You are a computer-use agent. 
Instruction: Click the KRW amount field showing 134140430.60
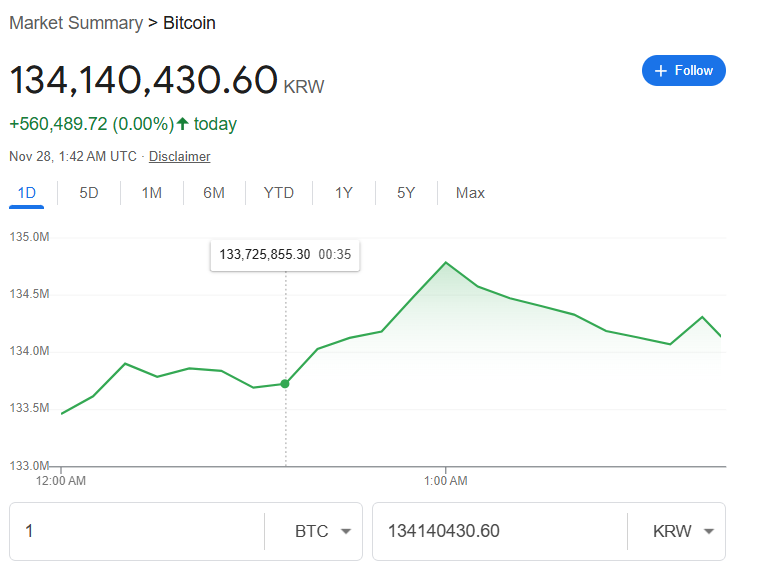click(500, 531)
